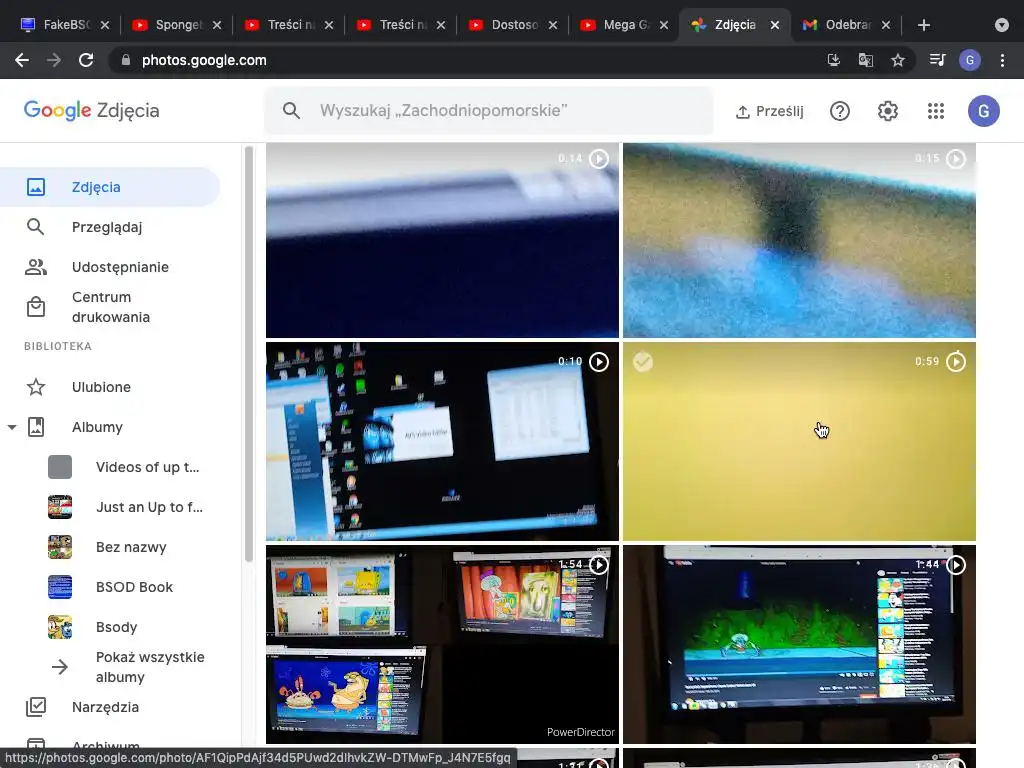Open Chrome profile G avatar in toolbar

[970, 60]
